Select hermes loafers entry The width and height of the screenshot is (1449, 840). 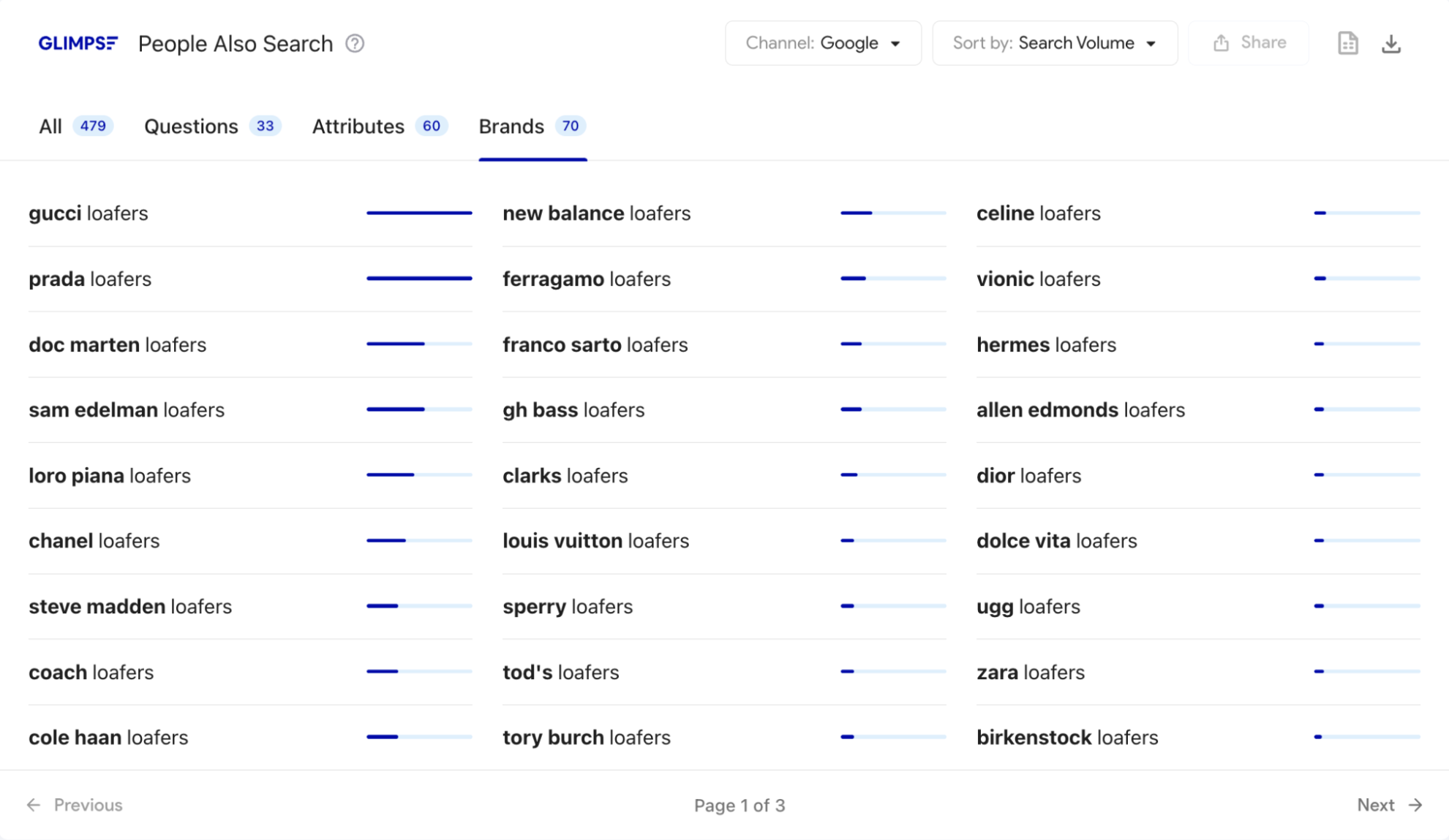1198,344
